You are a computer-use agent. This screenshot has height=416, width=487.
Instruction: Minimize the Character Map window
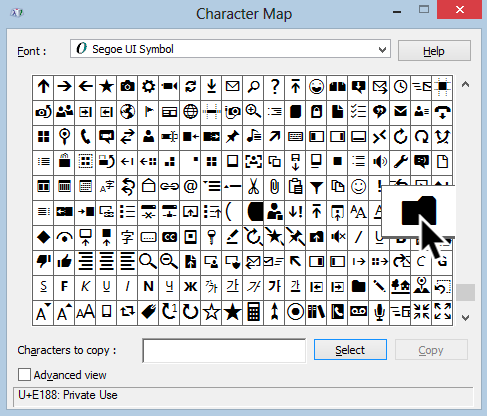click(397, 12)
